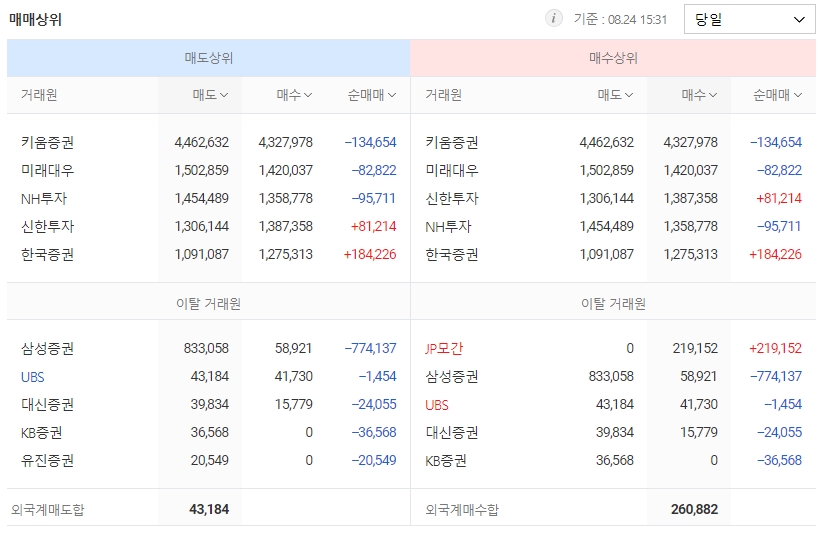Click the 거래원 header in 매도상위 table
Image resolution: width=821 pixels, height=535 pixels.
pos(39,95)
